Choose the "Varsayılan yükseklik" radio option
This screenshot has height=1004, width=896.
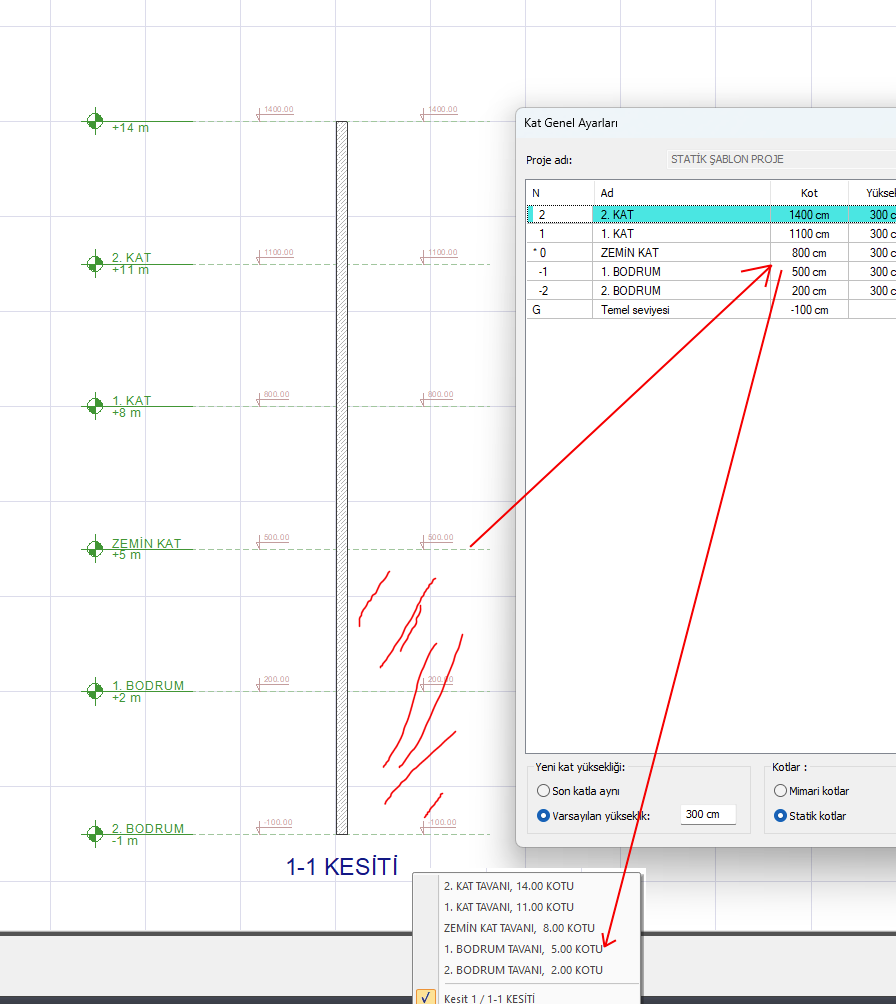click(x=543, y=816)
